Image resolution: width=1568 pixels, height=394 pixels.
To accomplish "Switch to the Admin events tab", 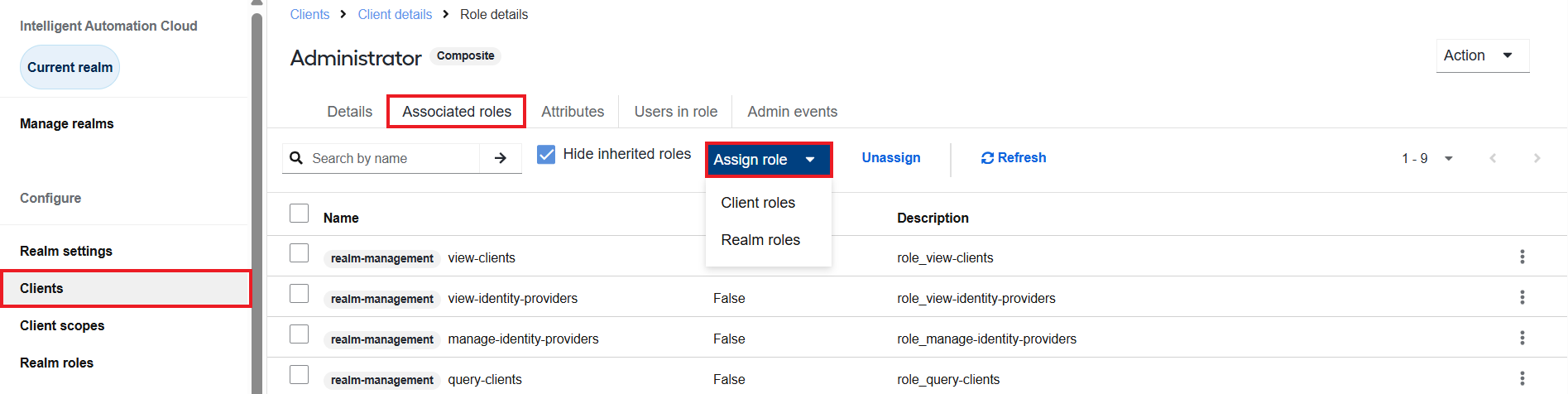I will [x=792, y=112].
